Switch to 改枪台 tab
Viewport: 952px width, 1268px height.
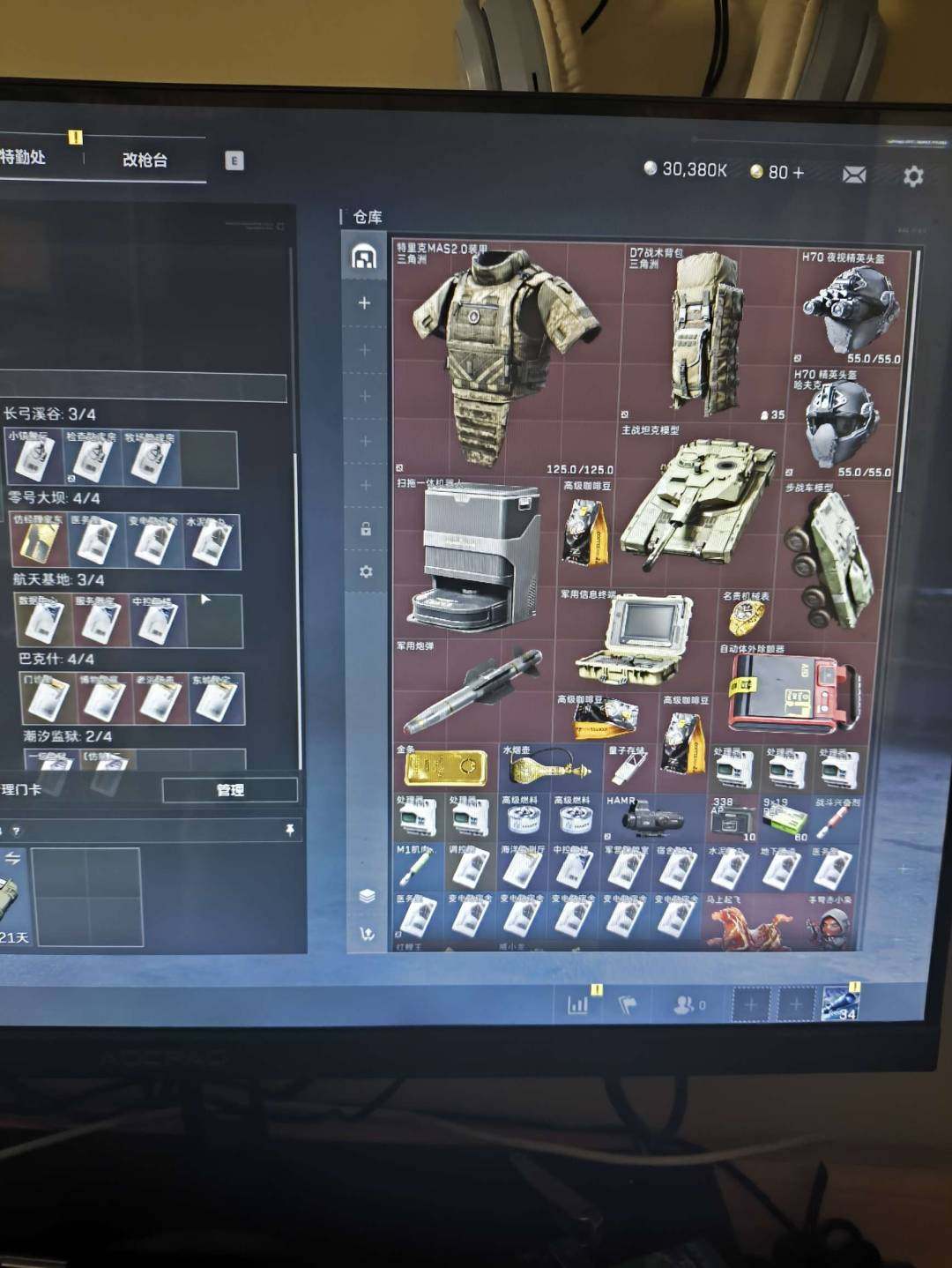pyautogui.click(x=145, y=160)
